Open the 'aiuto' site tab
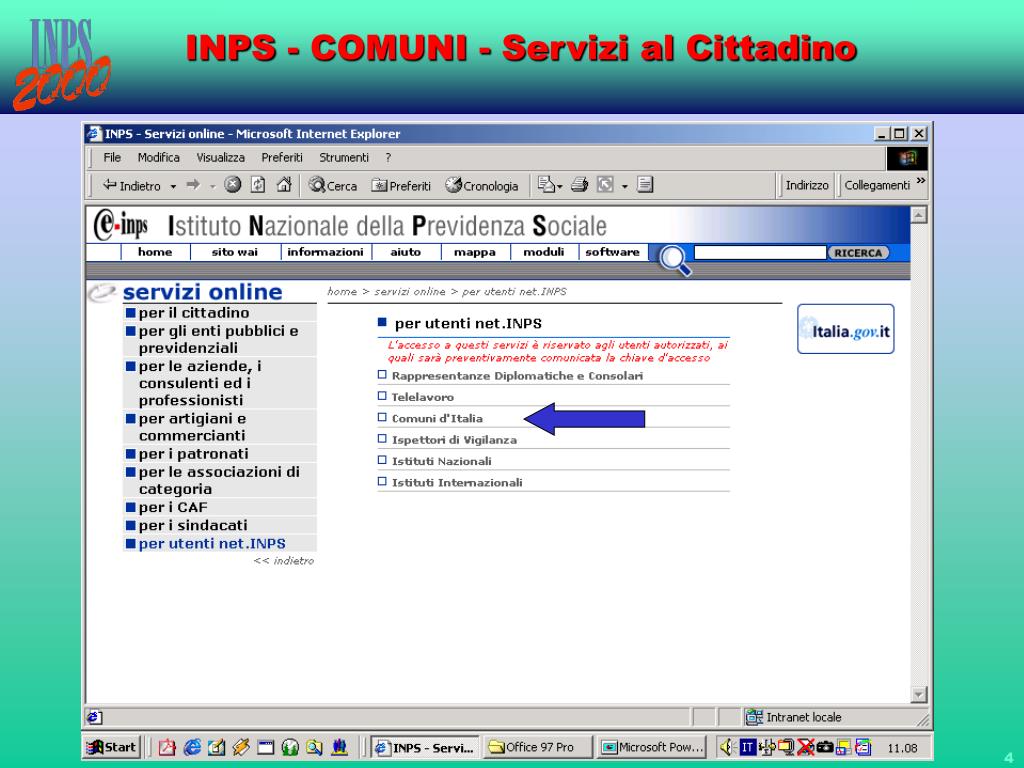 [x=406, y=252]
